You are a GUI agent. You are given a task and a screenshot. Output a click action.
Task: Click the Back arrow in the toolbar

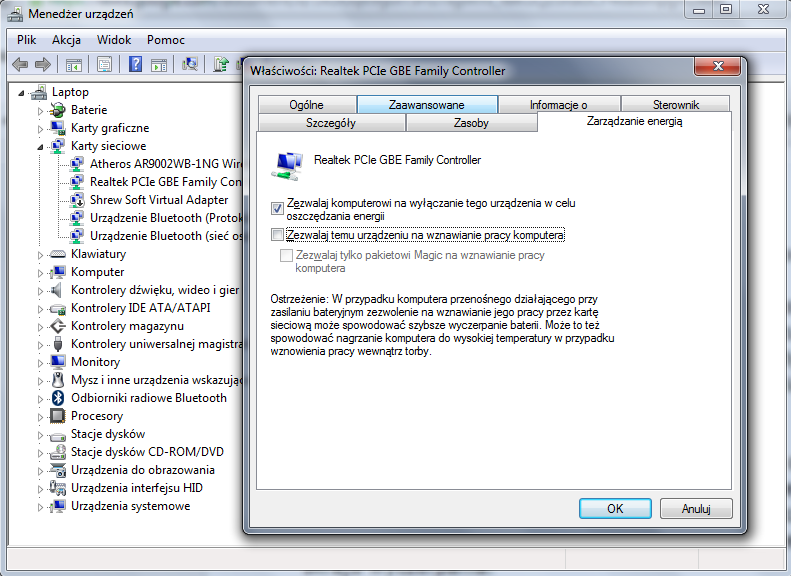pos(20,65)
